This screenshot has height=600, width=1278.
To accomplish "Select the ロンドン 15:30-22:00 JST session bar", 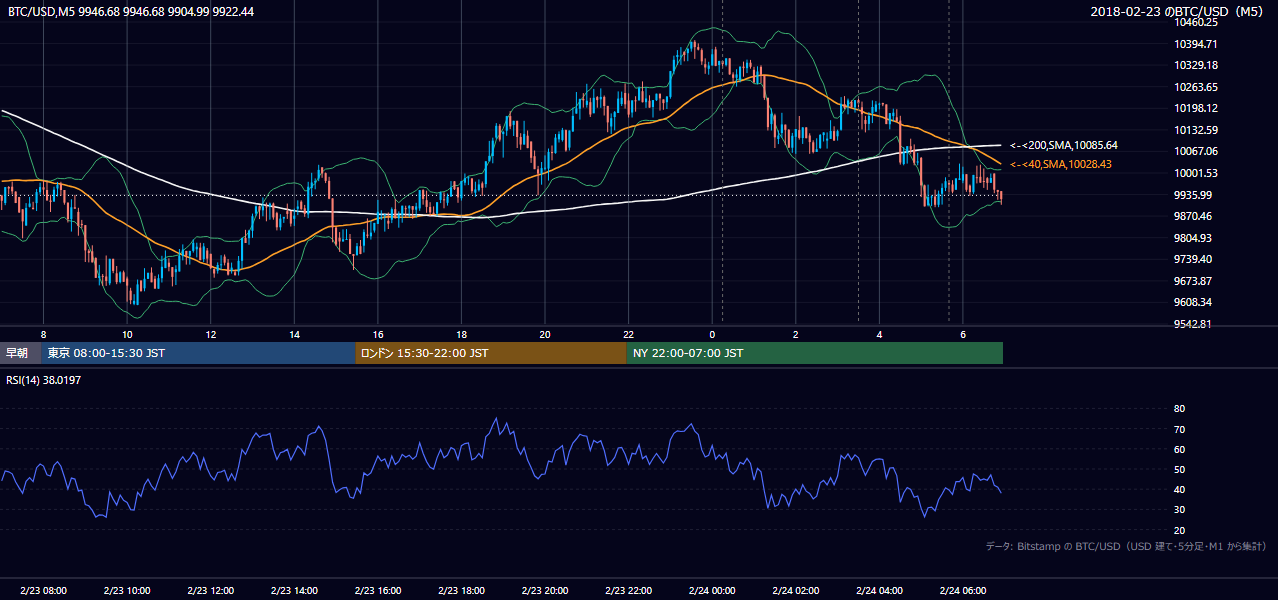I will pyautogui.click(x=491, y=353).
